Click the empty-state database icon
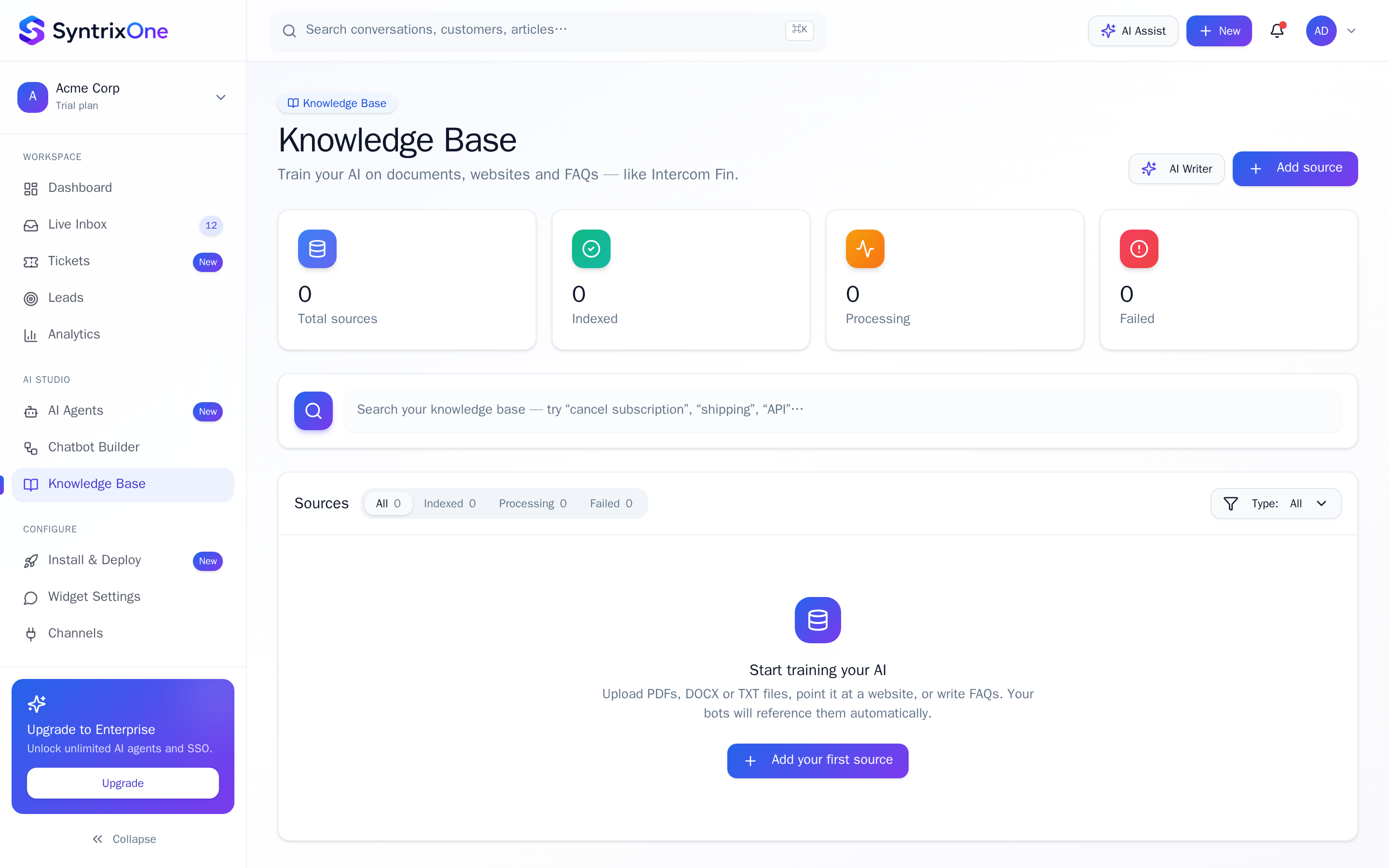 point(817,620)
